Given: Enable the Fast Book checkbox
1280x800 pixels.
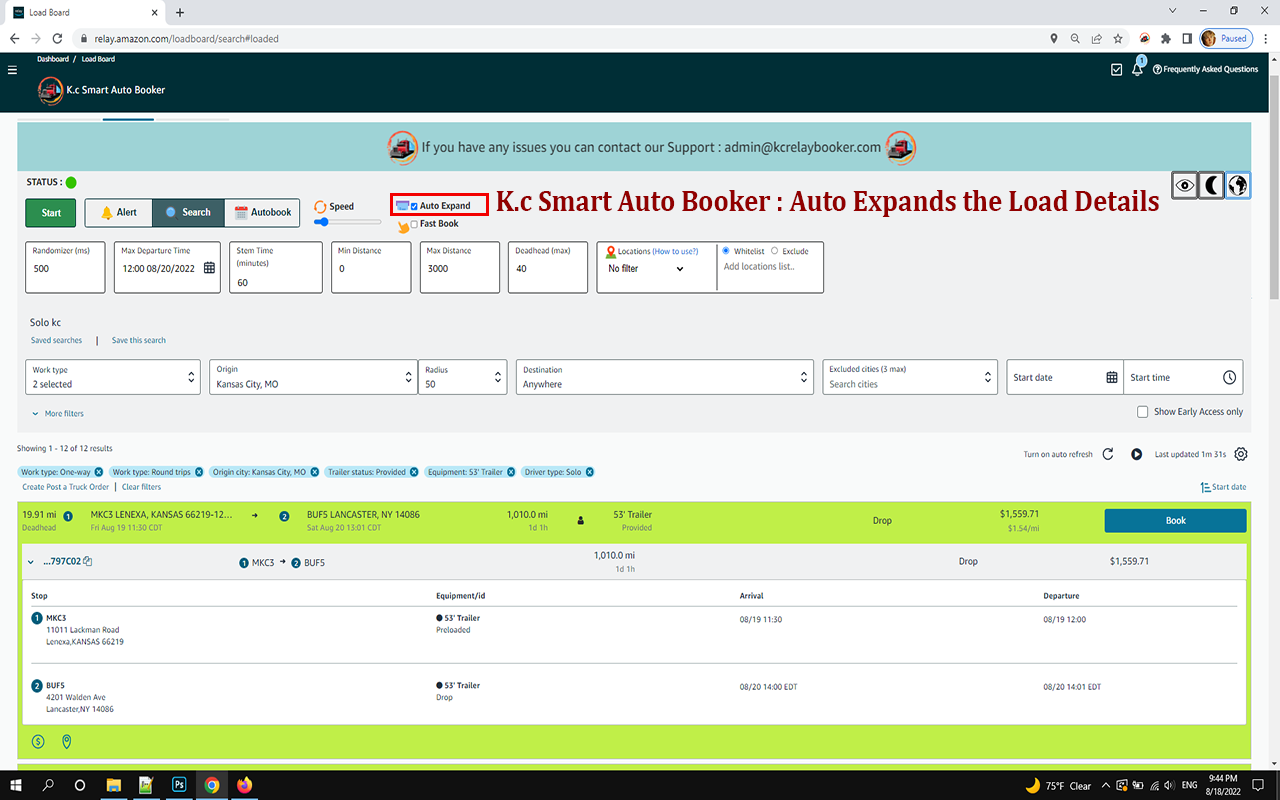Looking at the screenshot, I should click(414, 224).
